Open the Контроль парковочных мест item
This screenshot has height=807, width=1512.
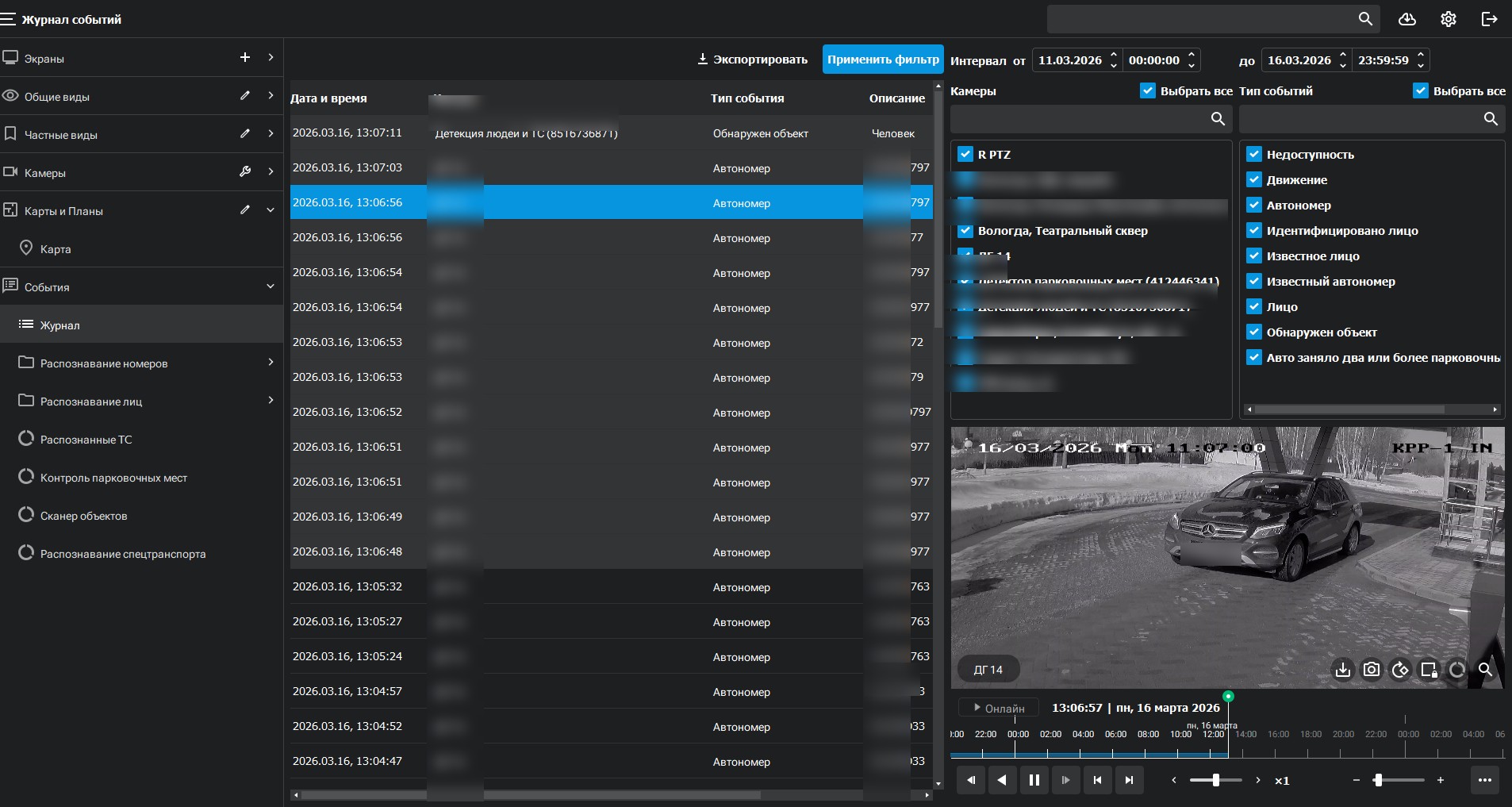pyautogui.click(x=113, y=478)
